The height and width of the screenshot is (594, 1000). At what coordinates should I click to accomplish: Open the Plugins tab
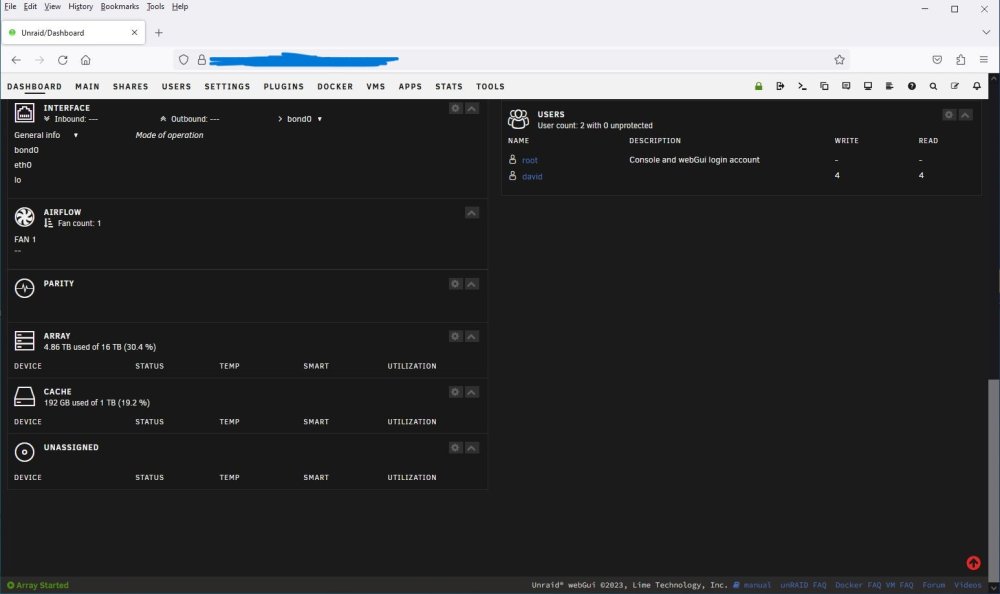284,87
